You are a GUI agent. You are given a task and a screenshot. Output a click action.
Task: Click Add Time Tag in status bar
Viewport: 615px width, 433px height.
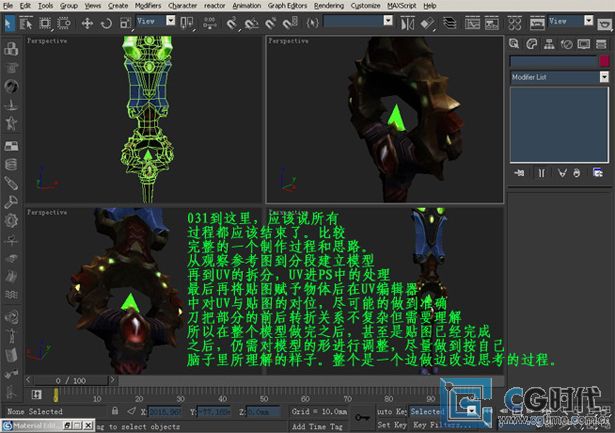(x=317, y=426)
